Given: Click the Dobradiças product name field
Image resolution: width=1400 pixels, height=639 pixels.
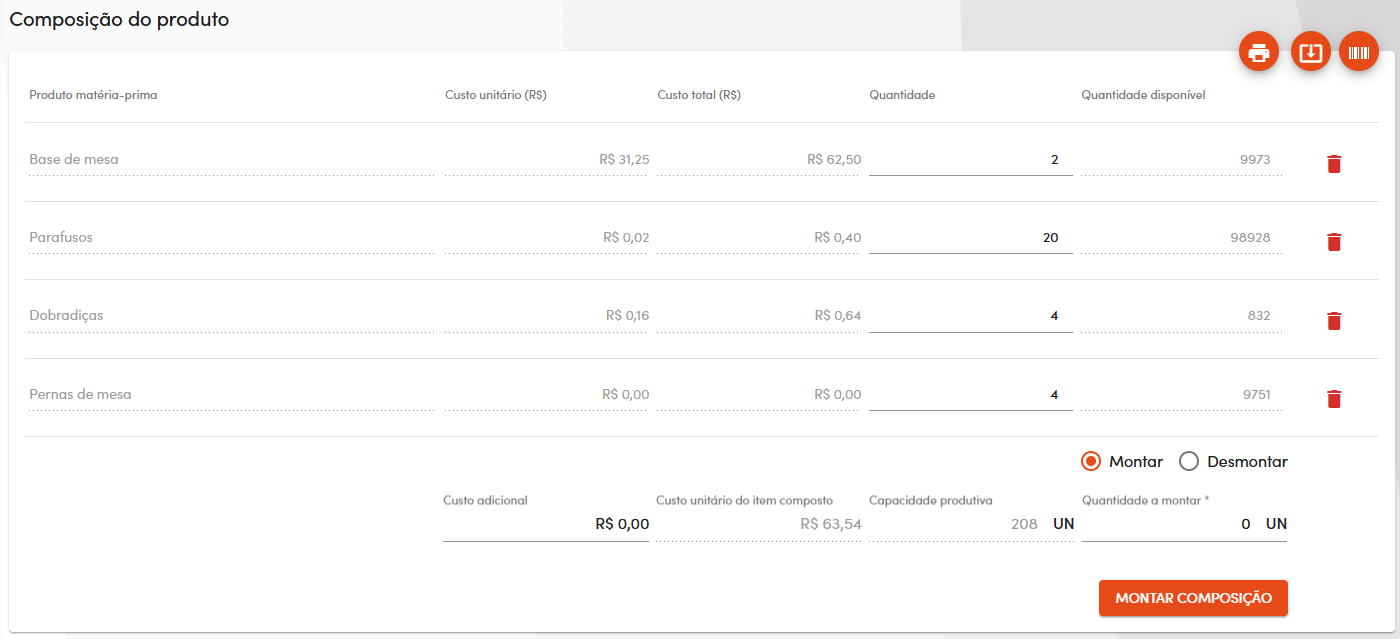Looking at the screenshot, I should coord(230,316).
